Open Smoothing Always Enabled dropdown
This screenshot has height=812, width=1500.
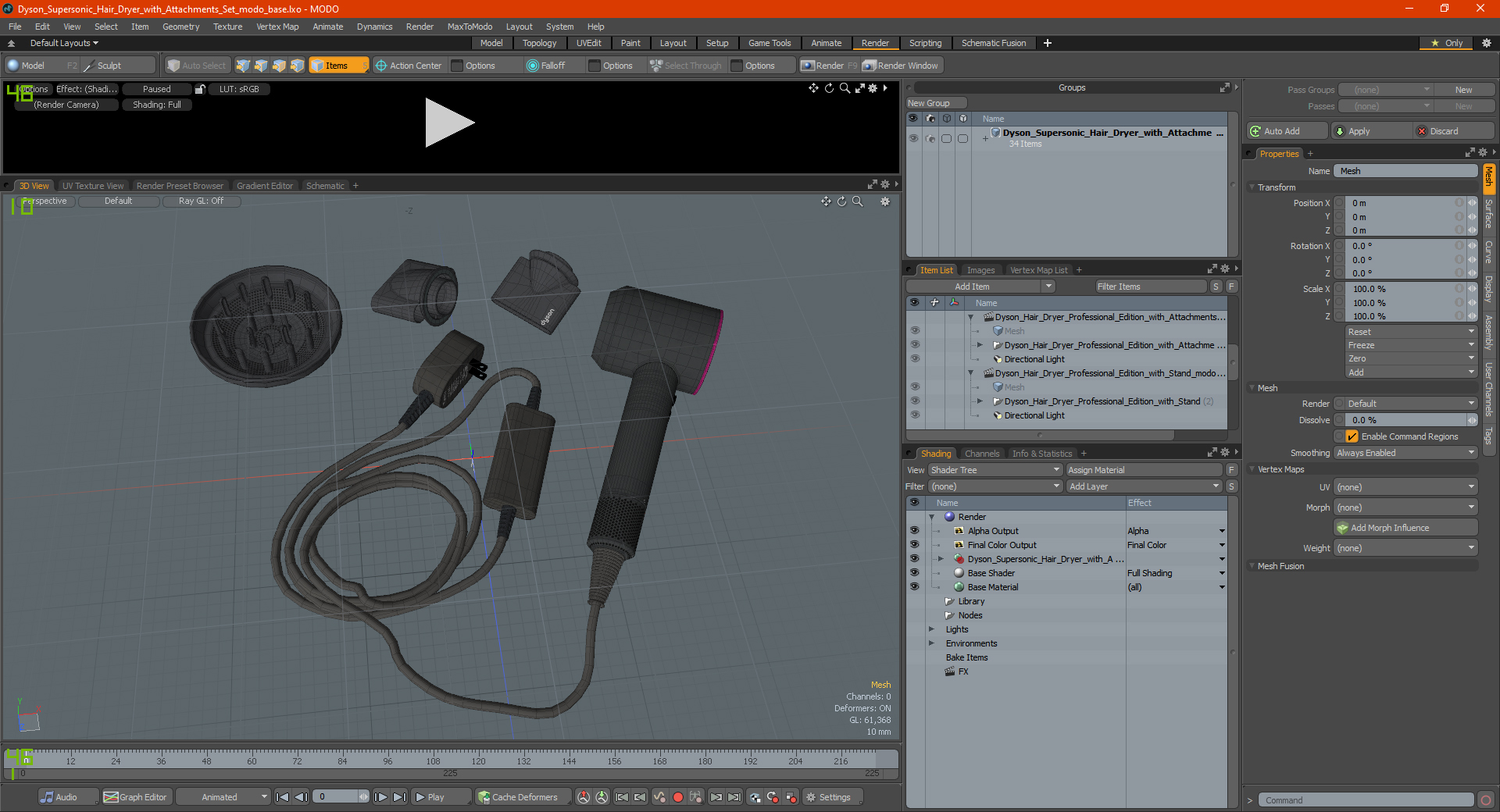click(x=1405, y=453)
